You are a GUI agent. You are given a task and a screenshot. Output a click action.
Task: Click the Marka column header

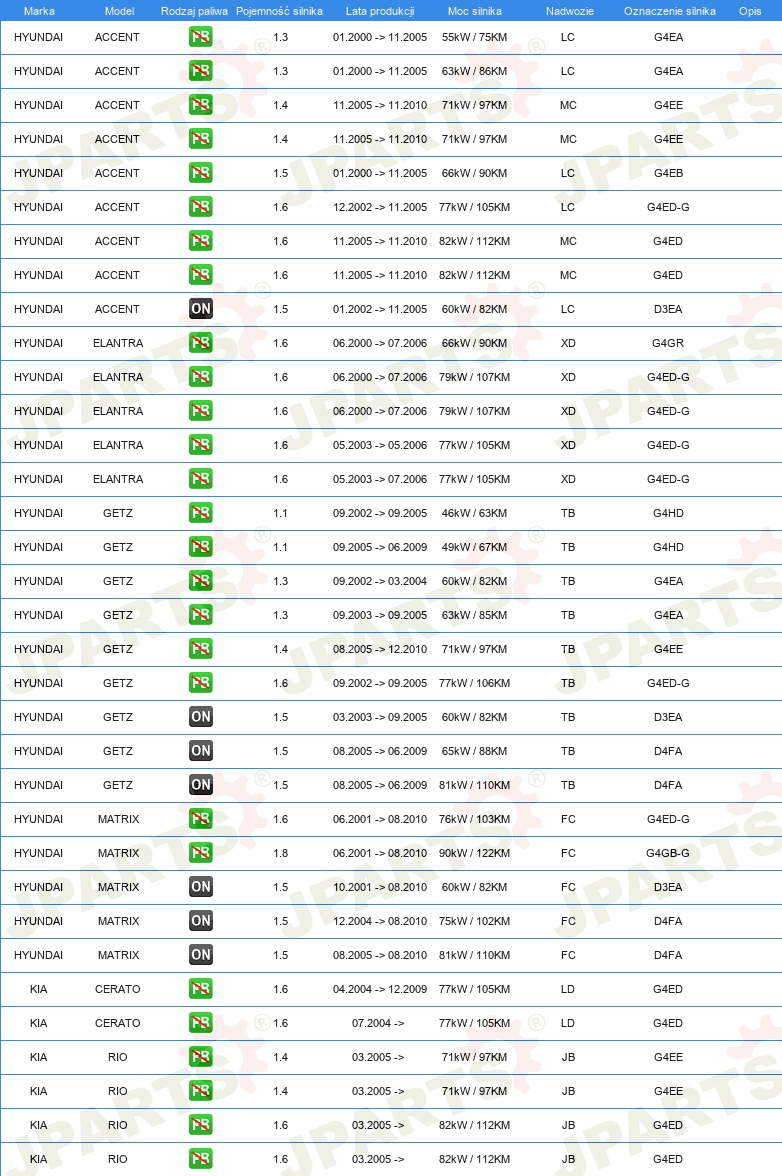(39, 11)
